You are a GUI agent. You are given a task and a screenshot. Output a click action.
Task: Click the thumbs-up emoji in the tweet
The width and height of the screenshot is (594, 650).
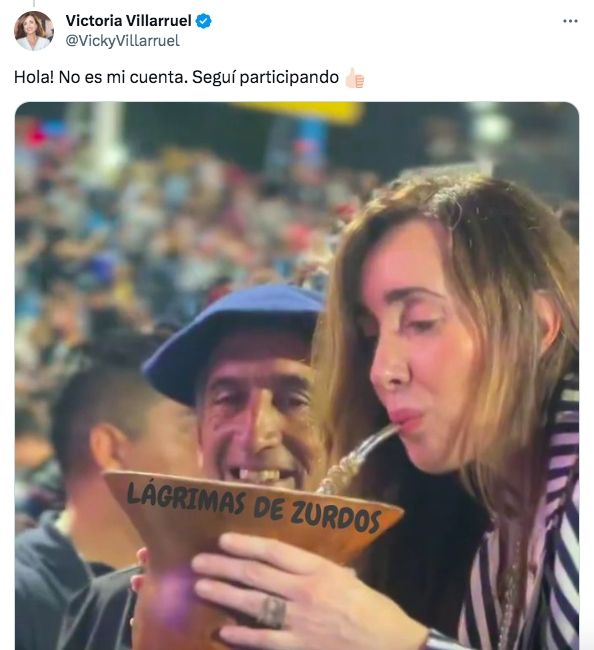(354, 78)
